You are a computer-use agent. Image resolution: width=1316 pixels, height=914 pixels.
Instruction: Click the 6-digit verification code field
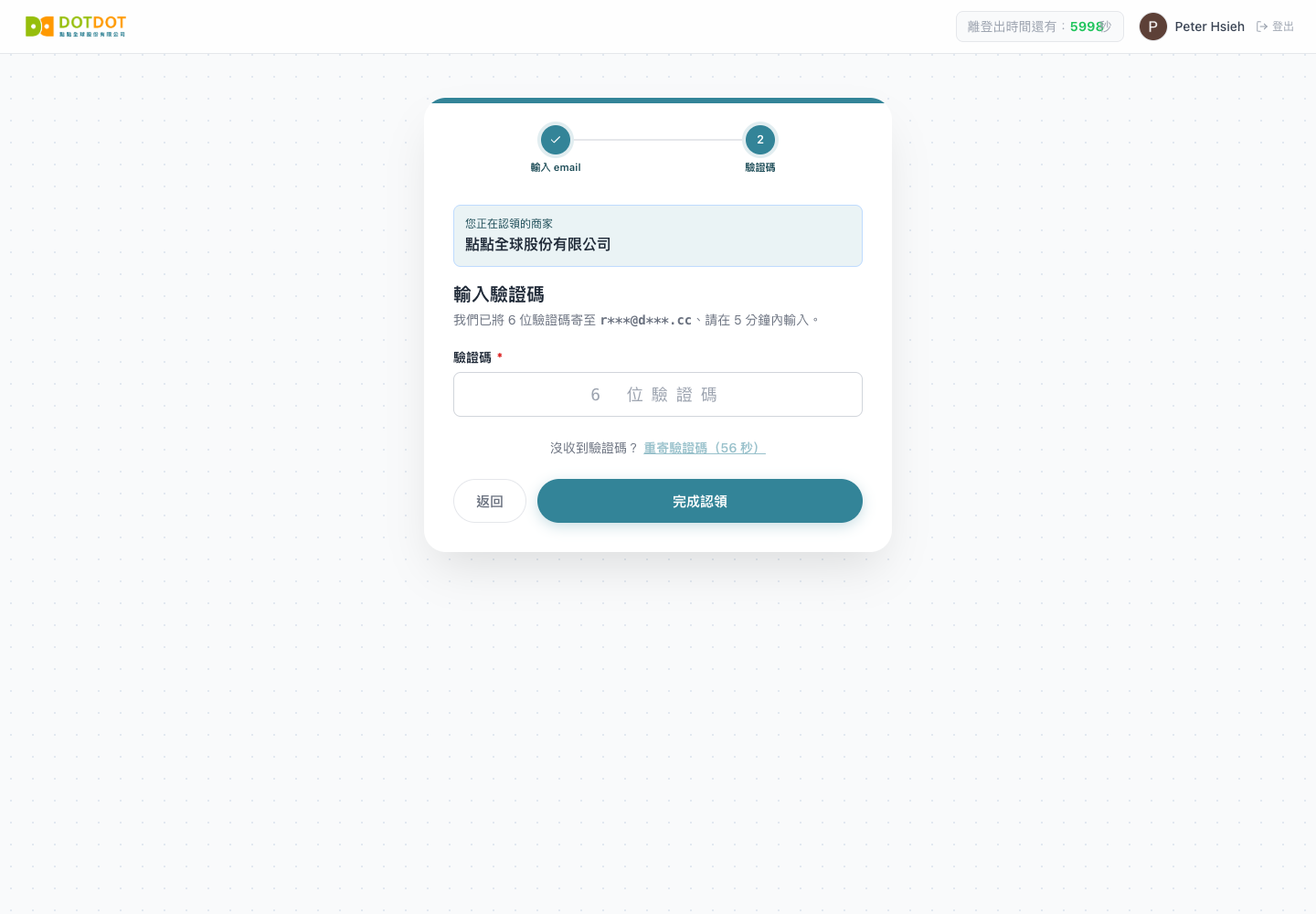(658, 395)
